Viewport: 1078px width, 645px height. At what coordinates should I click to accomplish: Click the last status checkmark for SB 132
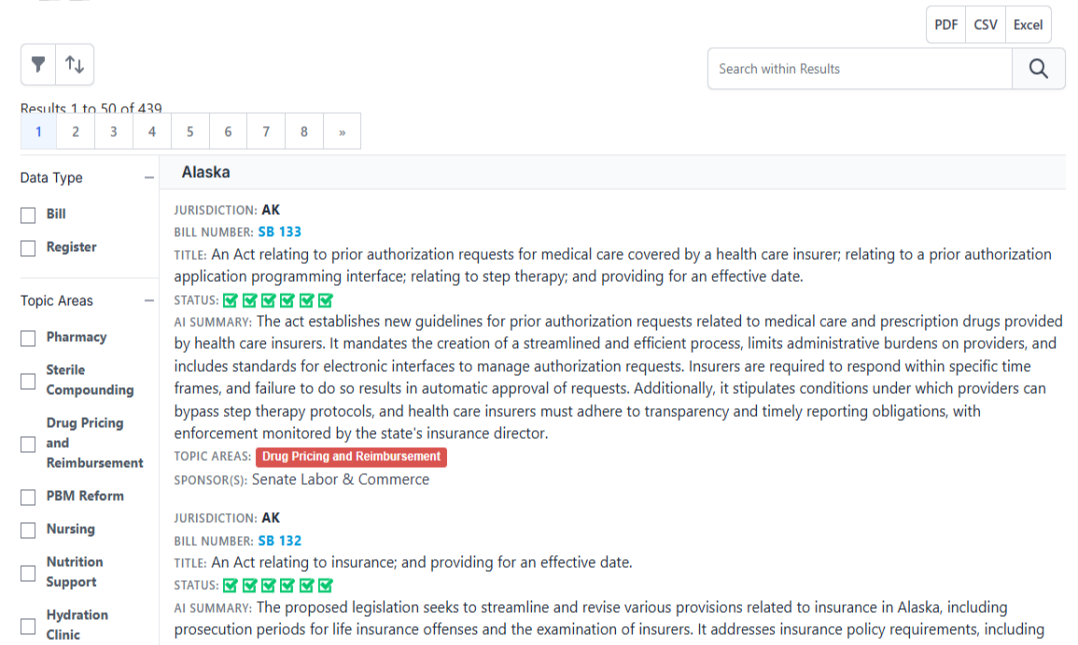325,587
